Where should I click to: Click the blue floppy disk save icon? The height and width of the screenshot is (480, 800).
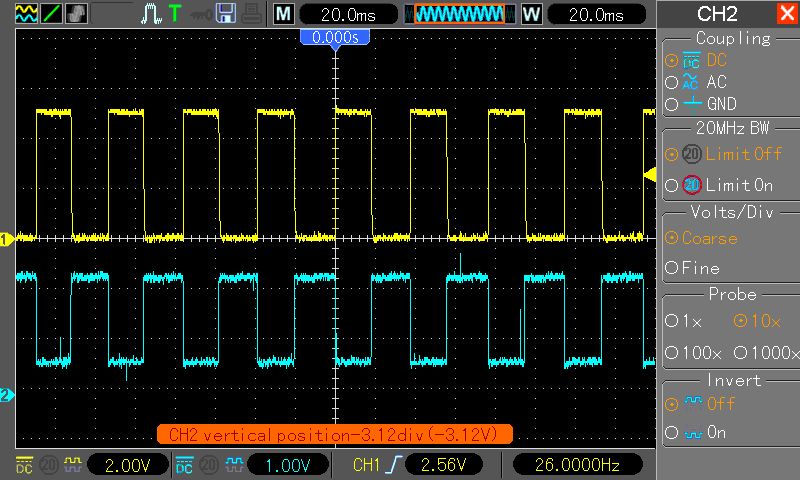[x=226, y=14]
